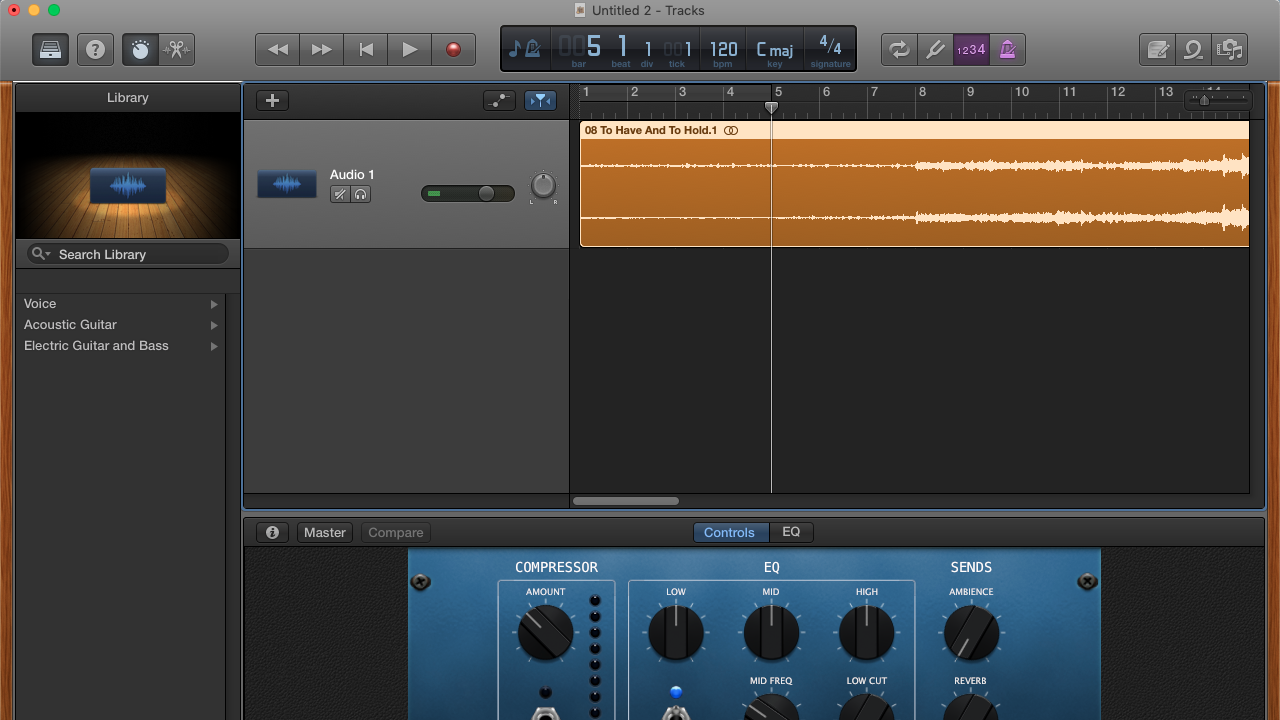Screen dimensions: 1280x720
Task: Open the Loop Browser
Action: tap(1194, 49)
